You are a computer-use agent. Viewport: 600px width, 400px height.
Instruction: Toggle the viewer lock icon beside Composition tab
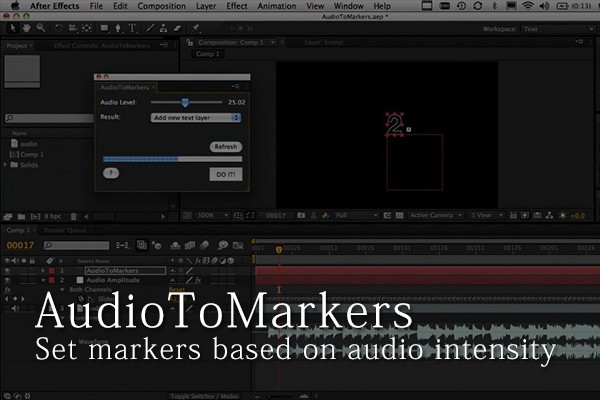click(189, 42)
